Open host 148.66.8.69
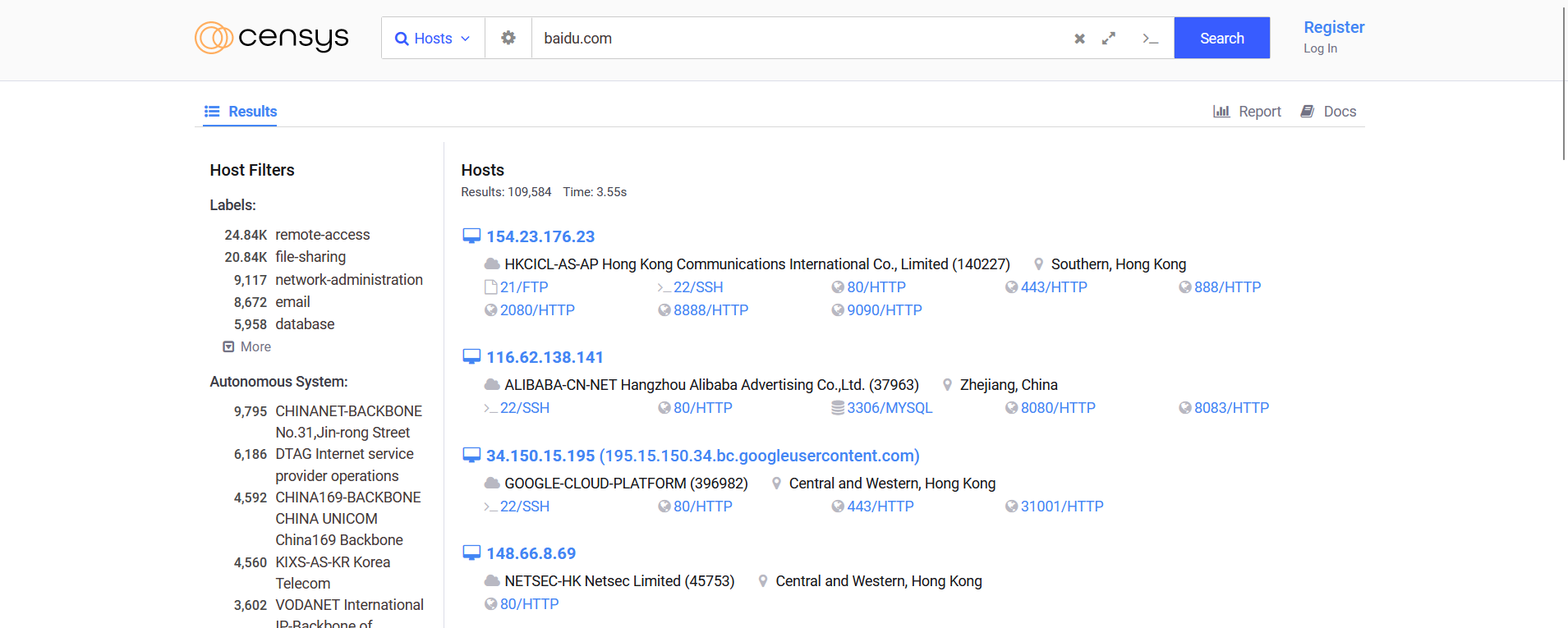The height and width of the screenshot is (628, 1568). click(x=531, y=553)
